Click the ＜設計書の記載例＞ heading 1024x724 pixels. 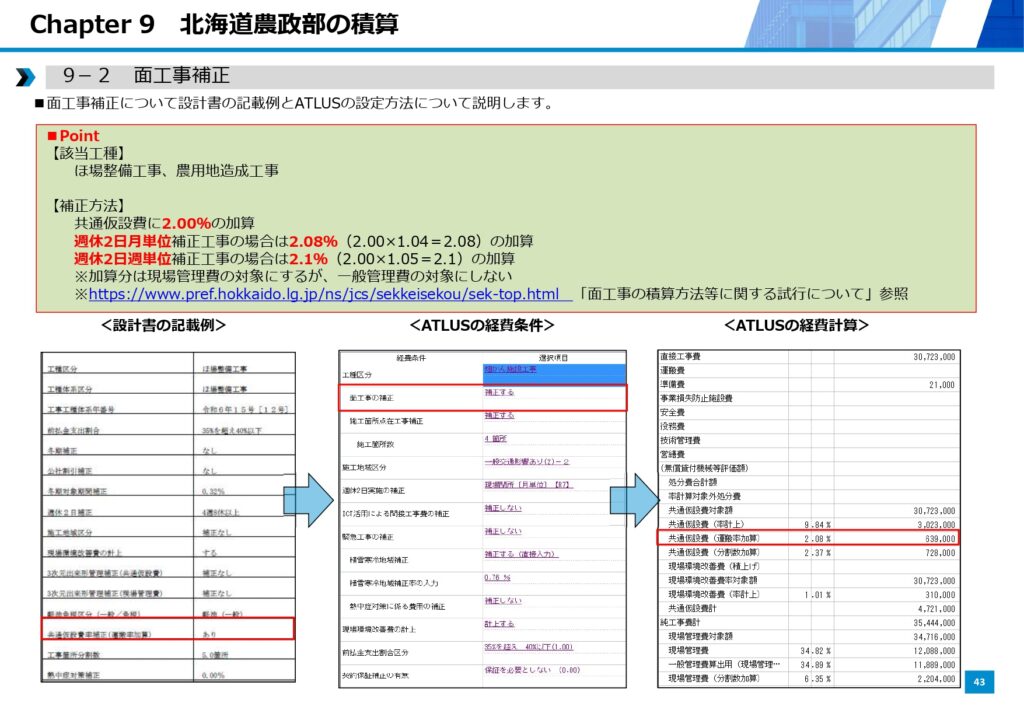163,326
